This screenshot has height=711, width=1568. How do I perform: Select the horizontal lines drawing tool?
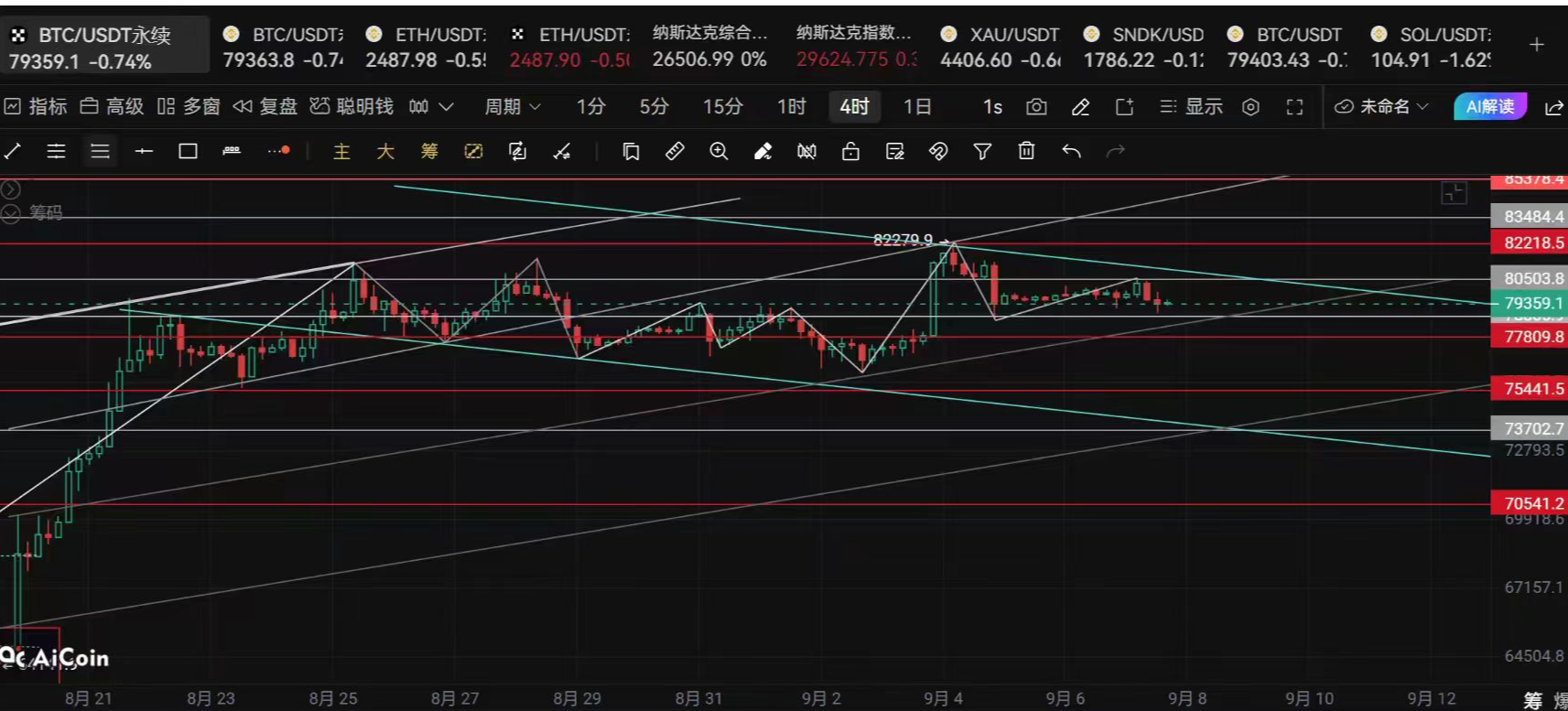click(x=100, y=151)
